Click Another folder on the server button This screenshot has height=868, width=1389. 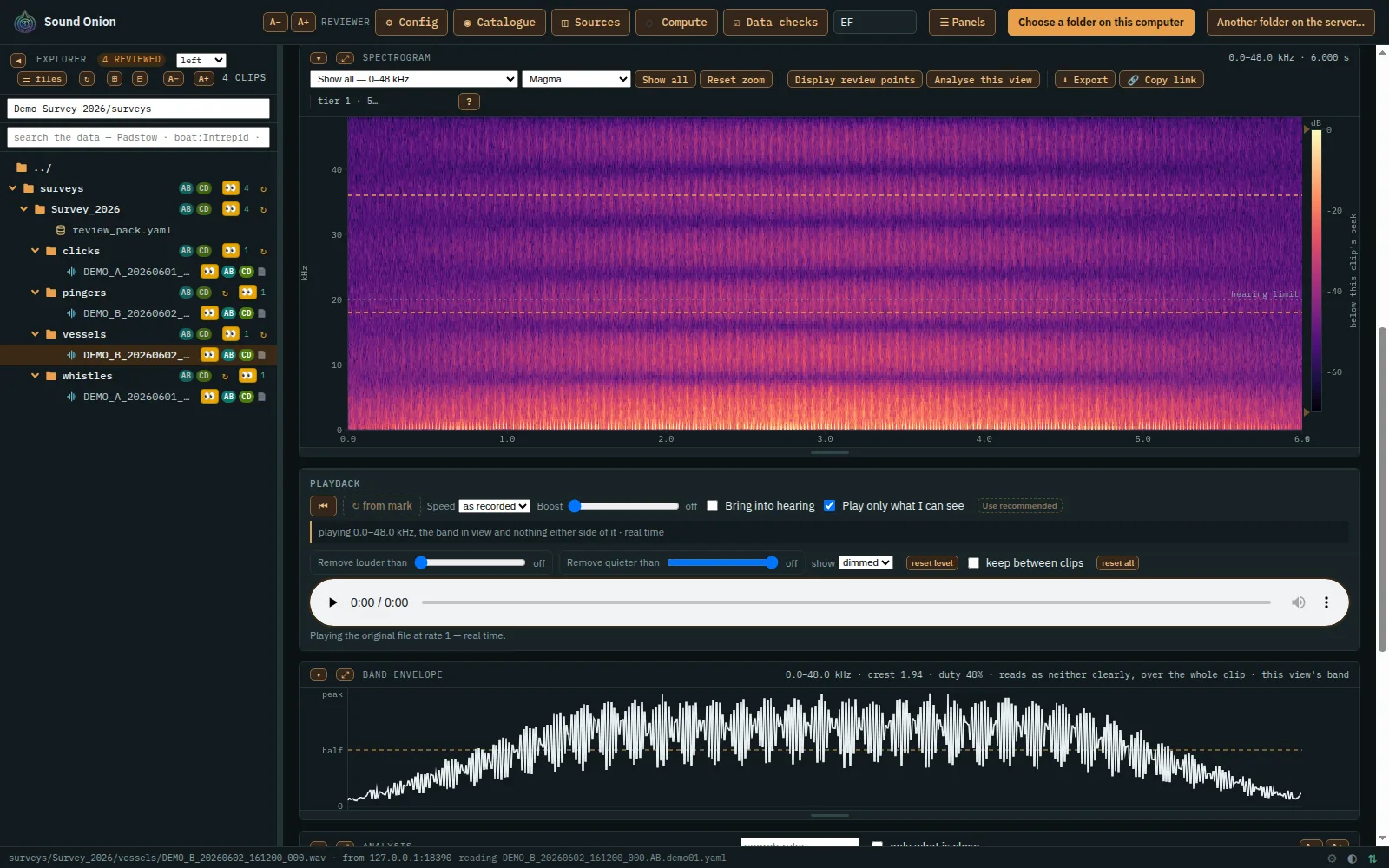point(1290,22)
